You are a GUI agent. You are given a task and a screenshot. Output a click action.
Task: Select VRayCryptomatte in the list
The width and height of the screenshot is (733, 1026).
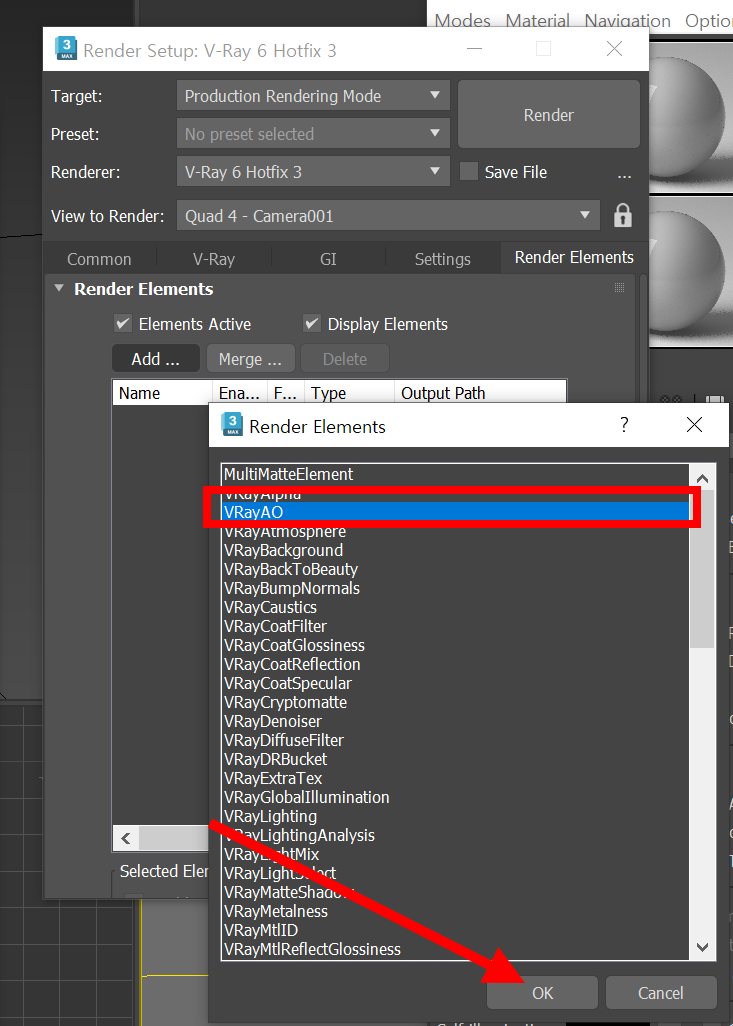456,701
